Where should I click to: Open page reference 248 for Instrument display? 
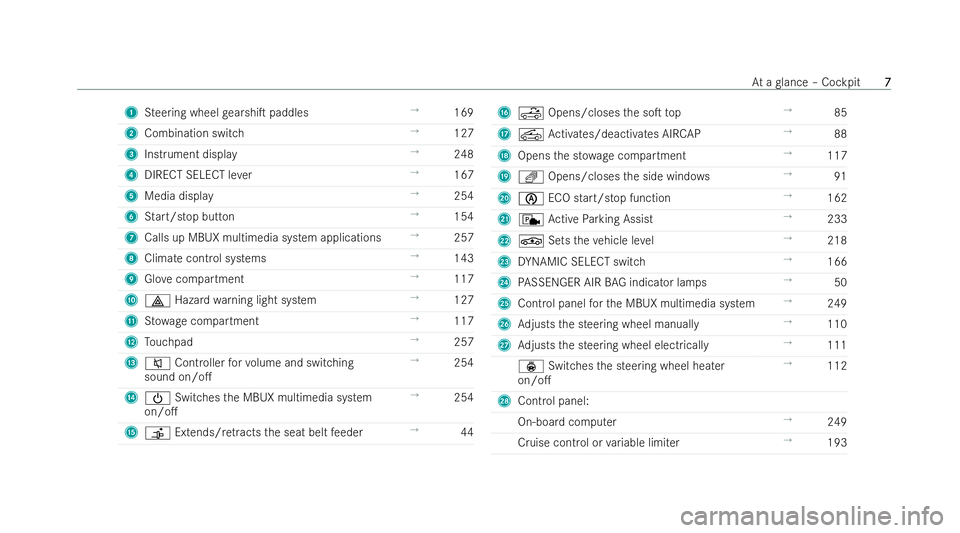[463, 154]
